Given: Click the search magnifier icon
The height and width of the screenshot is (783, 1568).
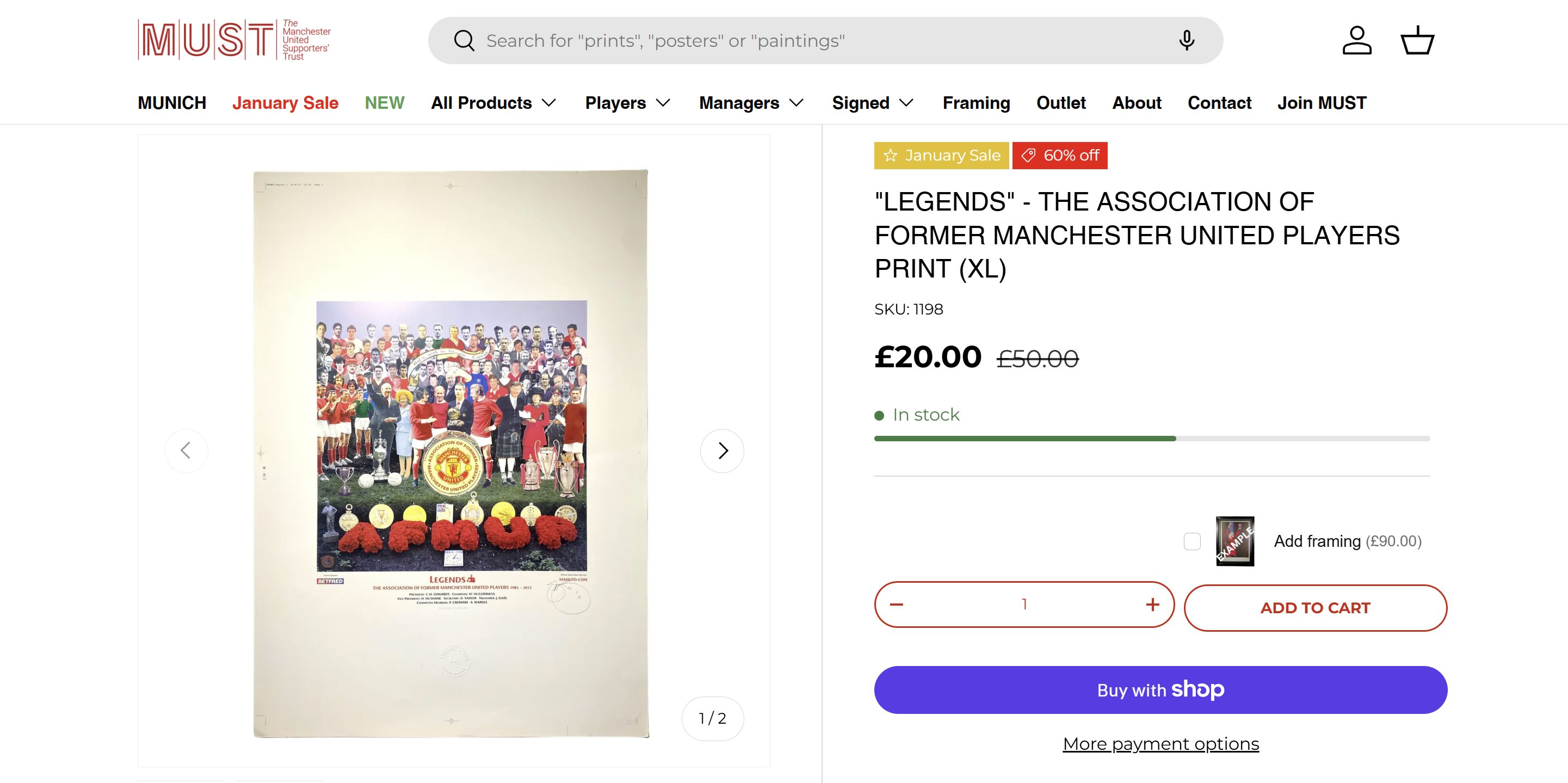Looking at the screenshot, I should (464, 41).
